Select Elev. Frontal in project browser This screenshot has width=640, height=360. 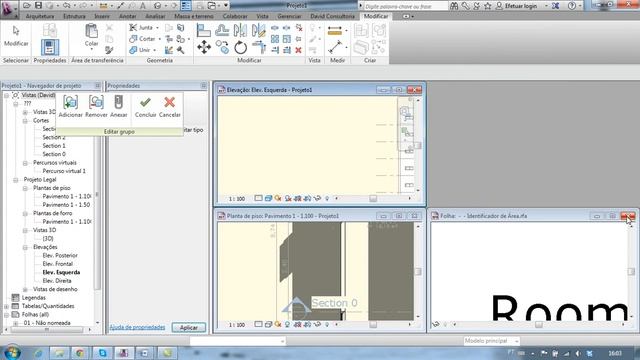pyautogui.click(x=58, y=264)
